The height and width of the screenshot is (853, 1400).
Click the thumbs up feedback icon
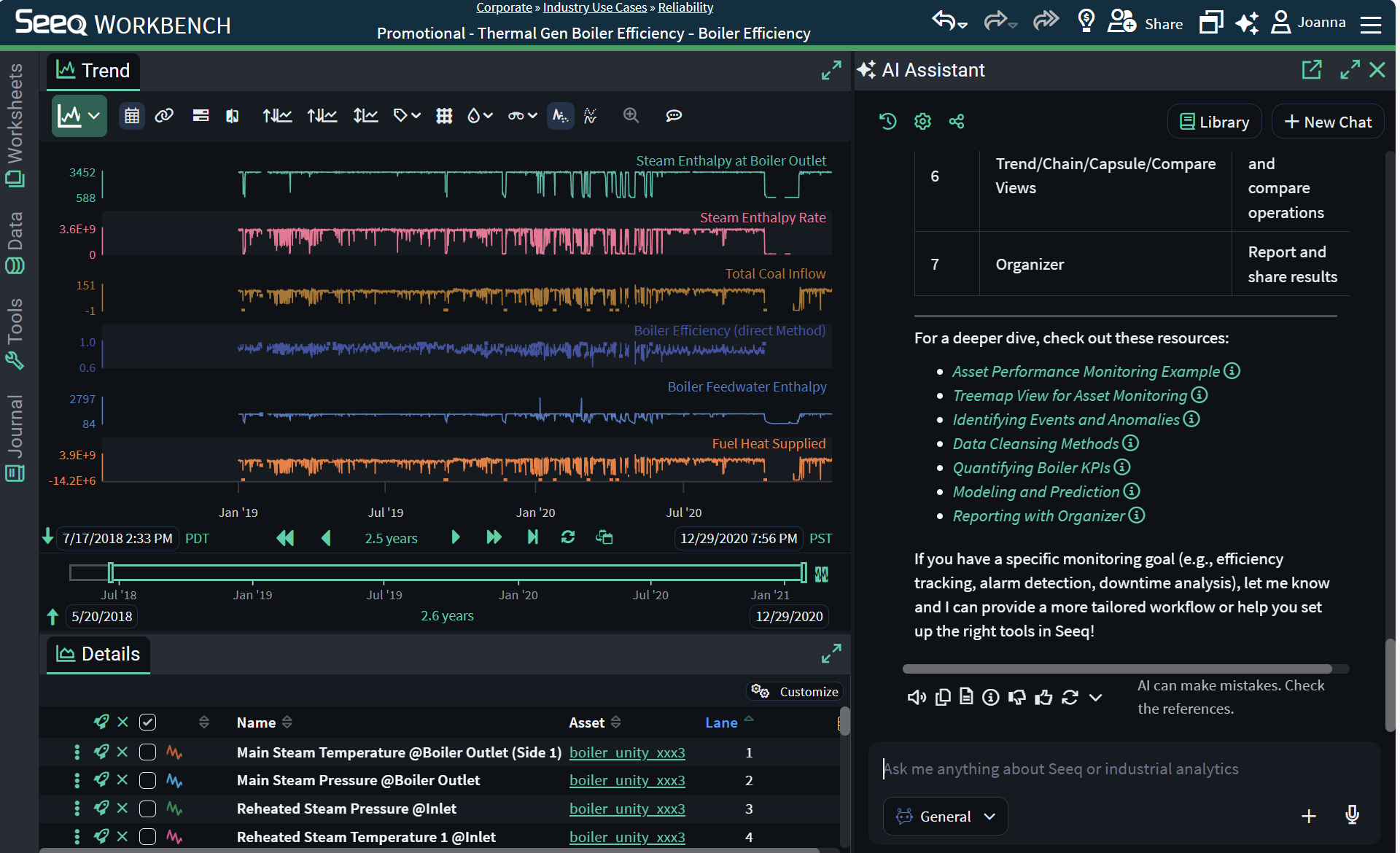1043,698
